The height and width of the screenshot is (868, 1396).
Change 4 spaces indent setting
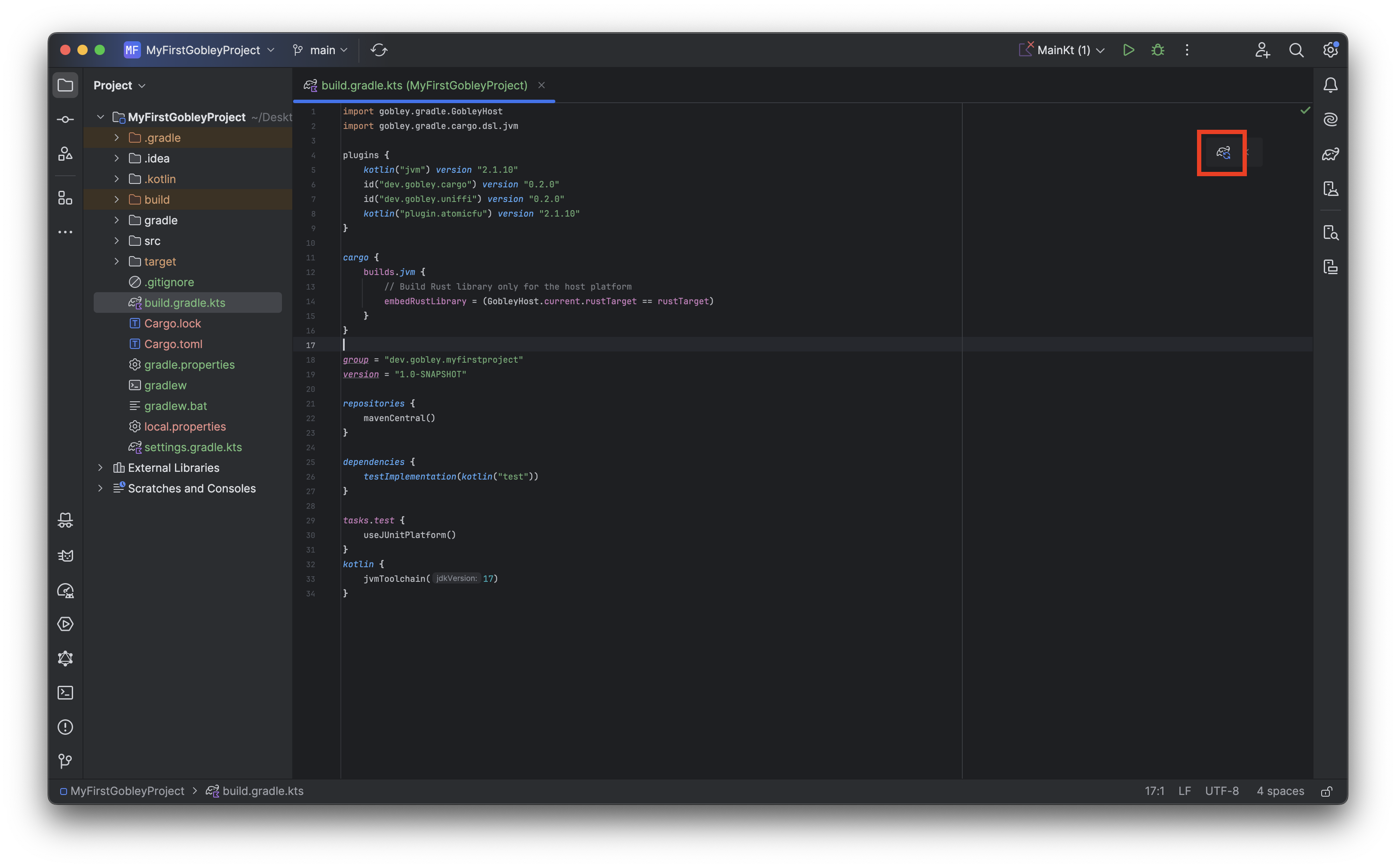1280,791
